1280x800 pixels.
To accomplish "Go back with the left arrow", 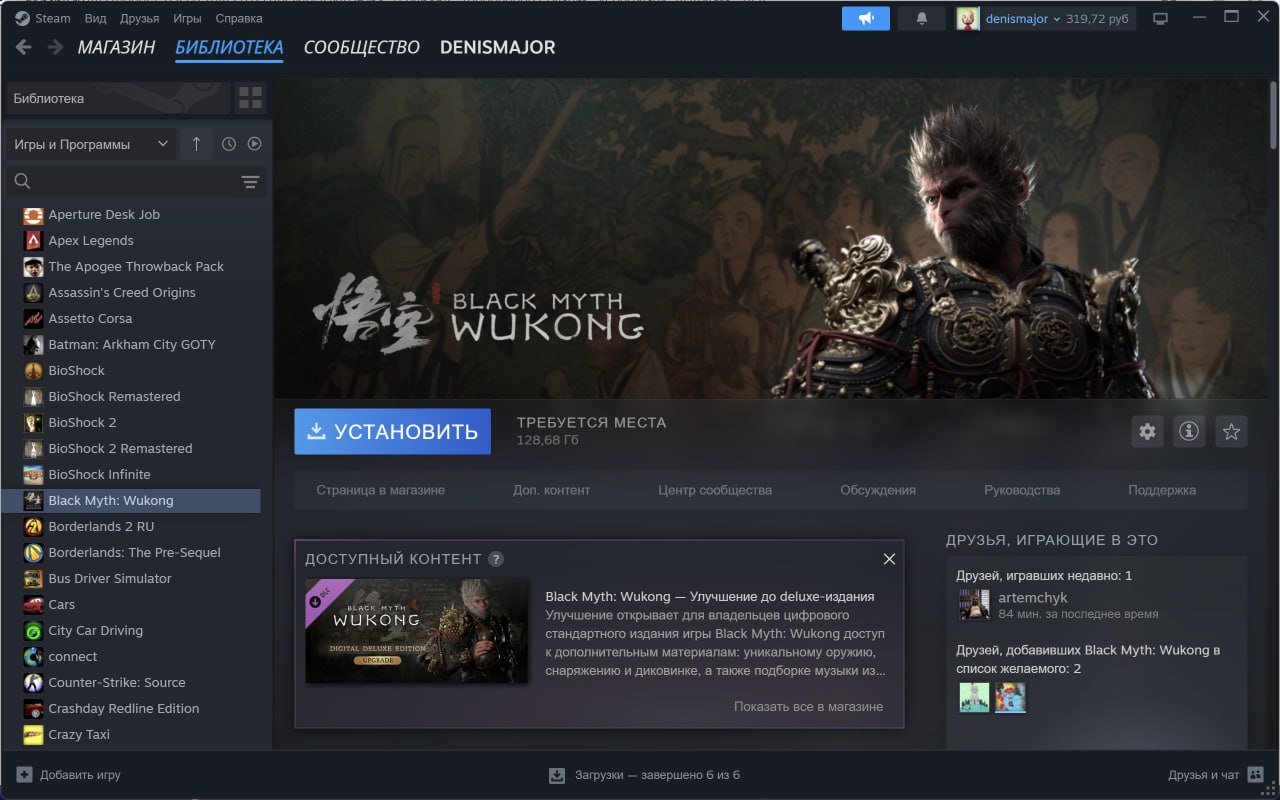I will pos(24,47).
